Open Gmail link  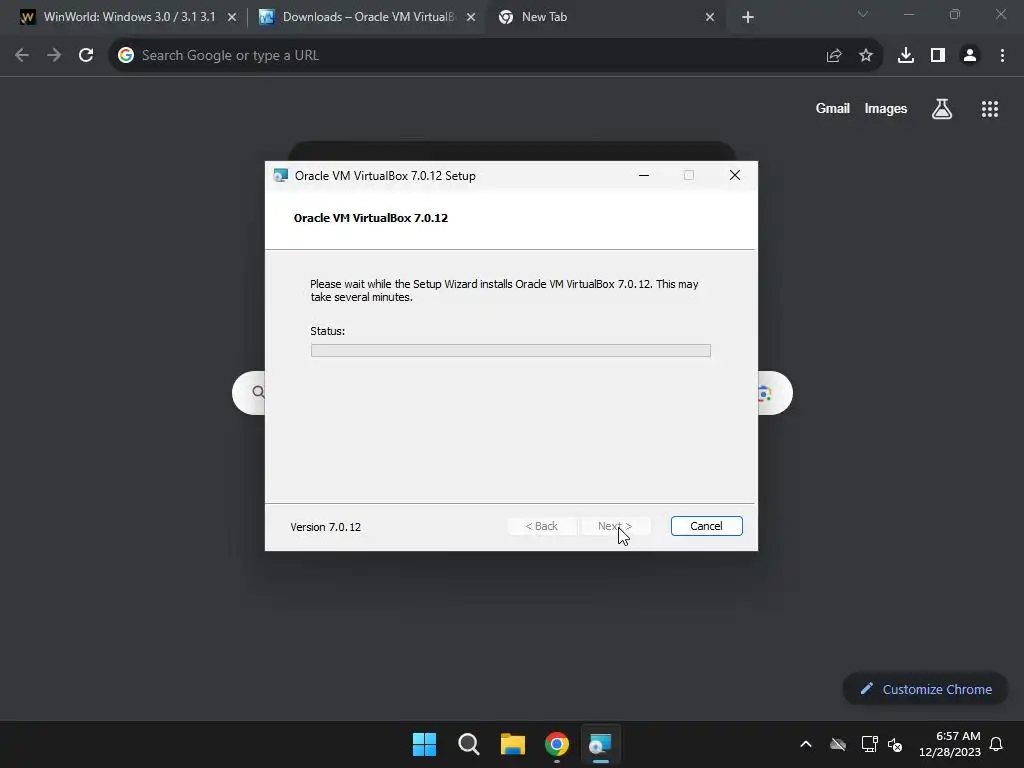833,108
